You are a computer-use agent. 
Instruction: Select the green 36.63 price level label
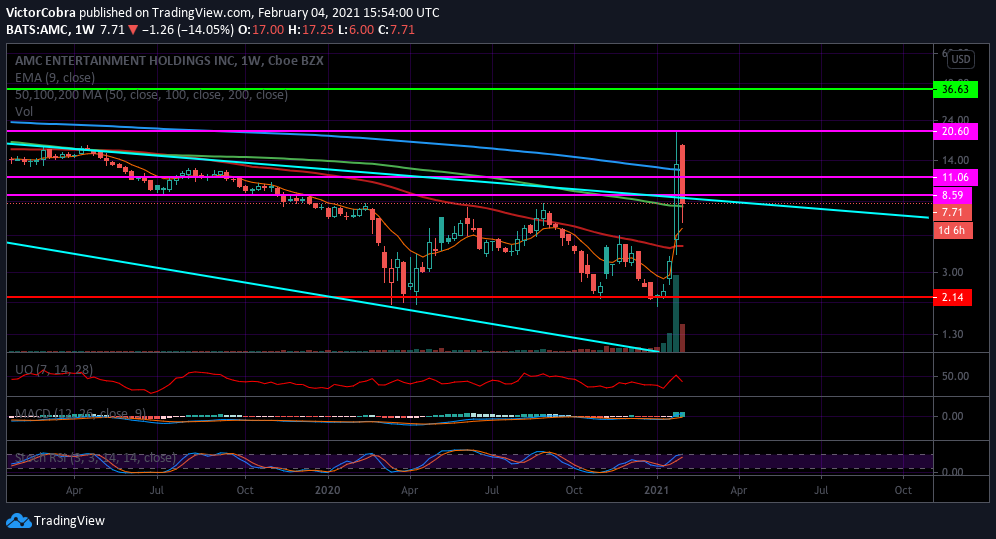pyautogui.click(x=955, y=89)
